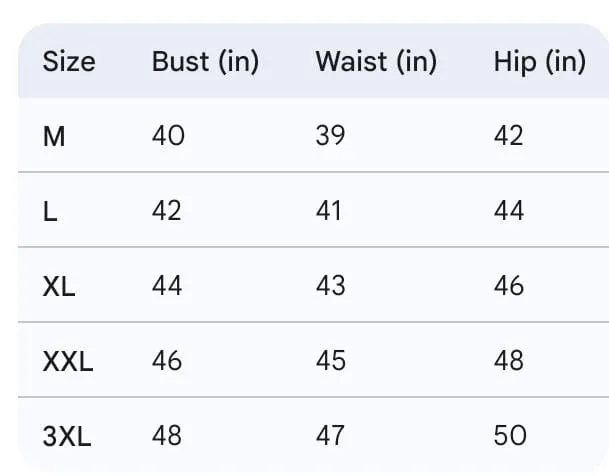Image resolution: width=609 pixels, height=476 pixels.
Task: Click hip value 42 in M row
Action: (x=508, y=136)
